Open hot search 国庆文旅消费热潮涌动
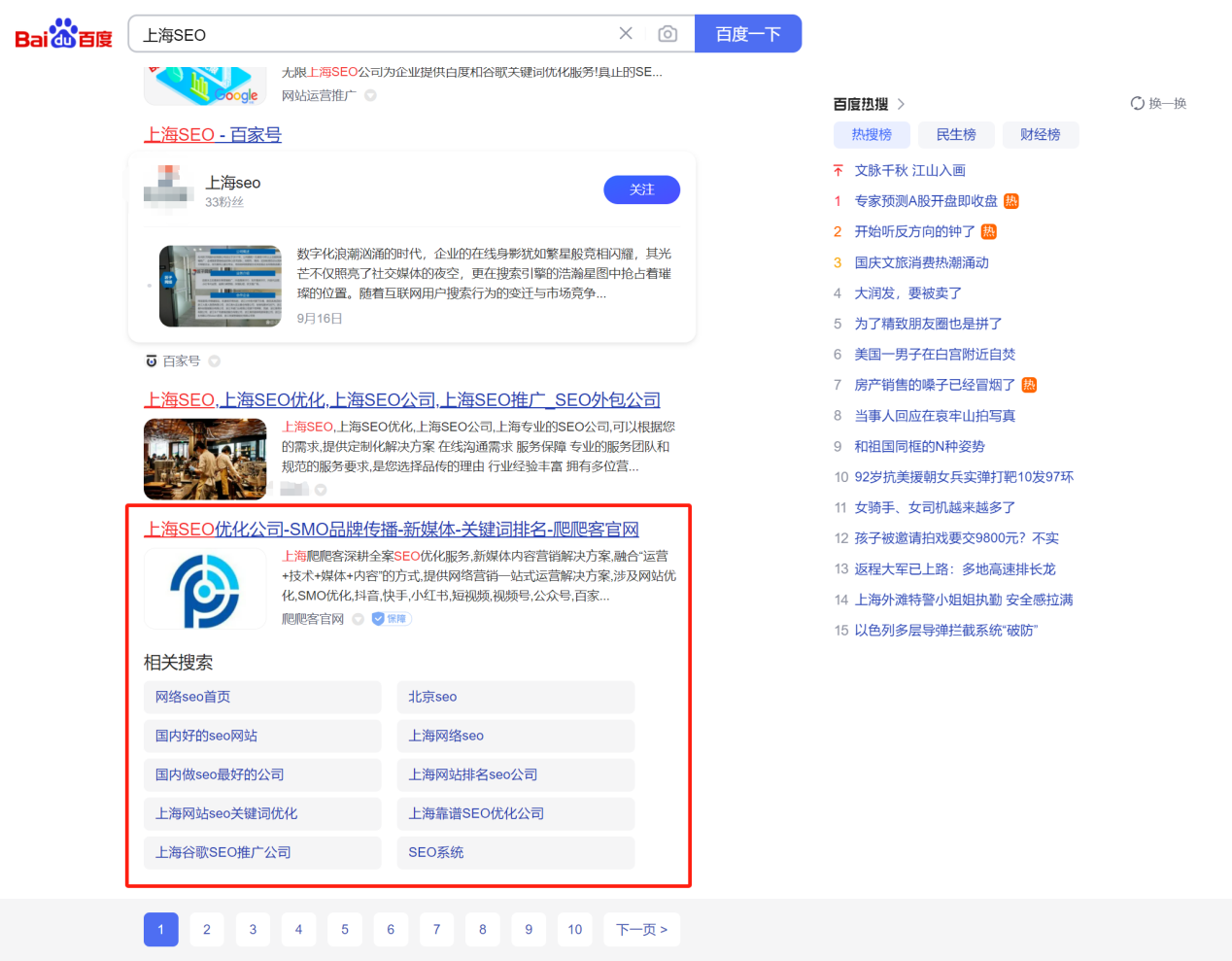 tap(921, 262)
